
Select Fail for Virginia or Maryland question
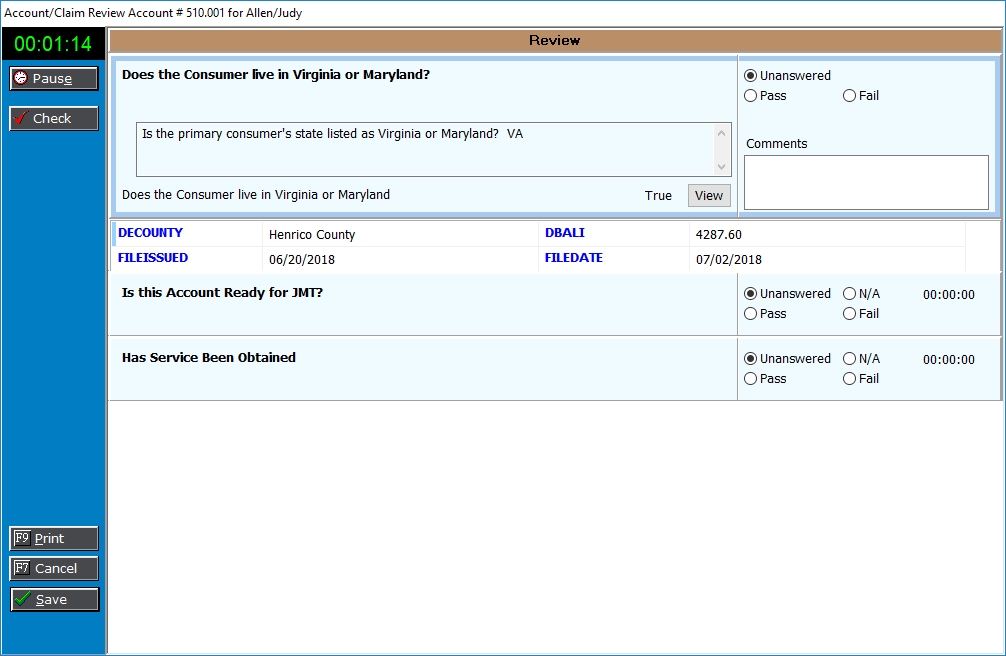click(849, 96)
